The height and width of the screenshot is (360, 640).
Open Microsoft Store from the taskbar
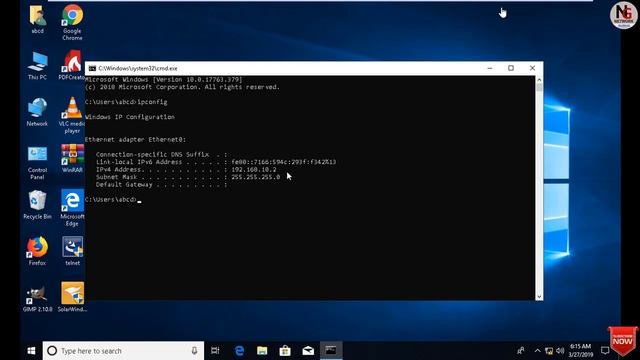(x=285, y=351)
